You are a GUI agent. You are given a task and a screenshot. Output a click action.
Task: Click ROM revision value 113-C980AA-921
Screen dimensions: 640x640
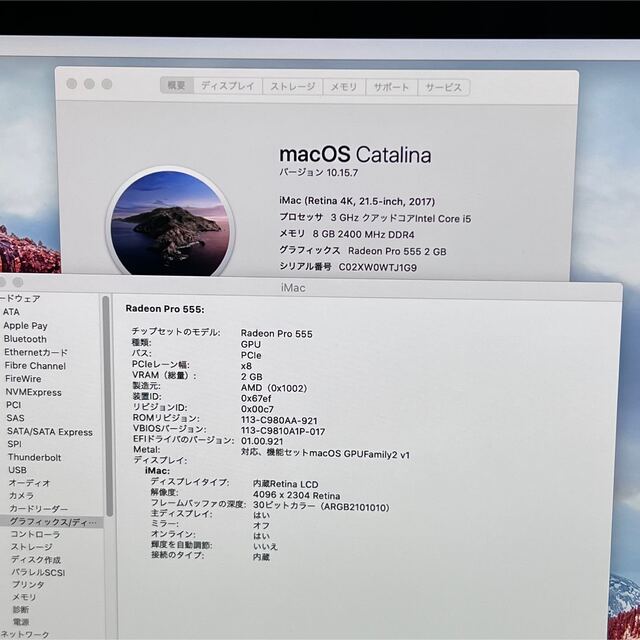point(279,420)
